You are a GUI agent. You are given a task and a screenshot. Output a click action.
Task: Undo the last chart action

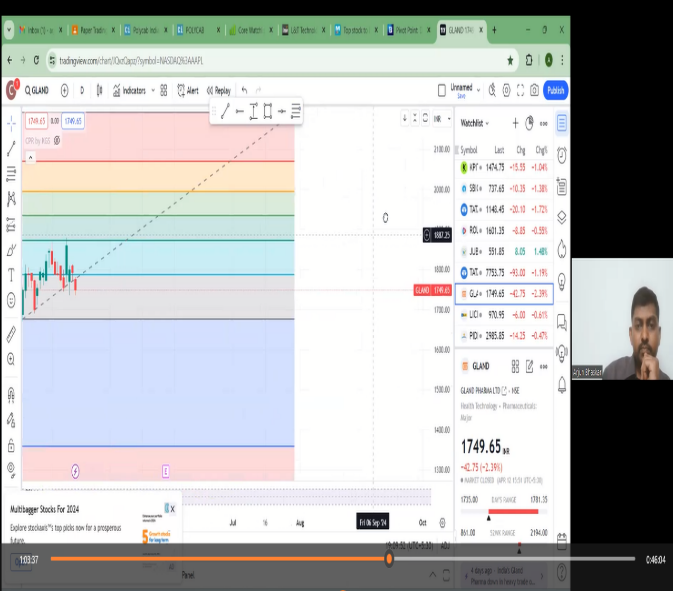(x=245, y=90)
